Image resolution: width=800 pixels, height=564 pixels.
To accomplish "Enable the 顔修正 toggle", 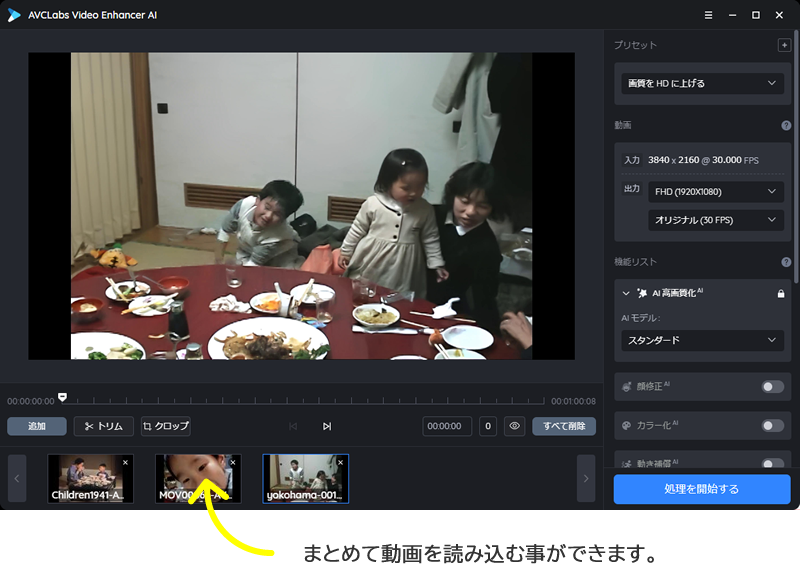I will coord(772,386).
